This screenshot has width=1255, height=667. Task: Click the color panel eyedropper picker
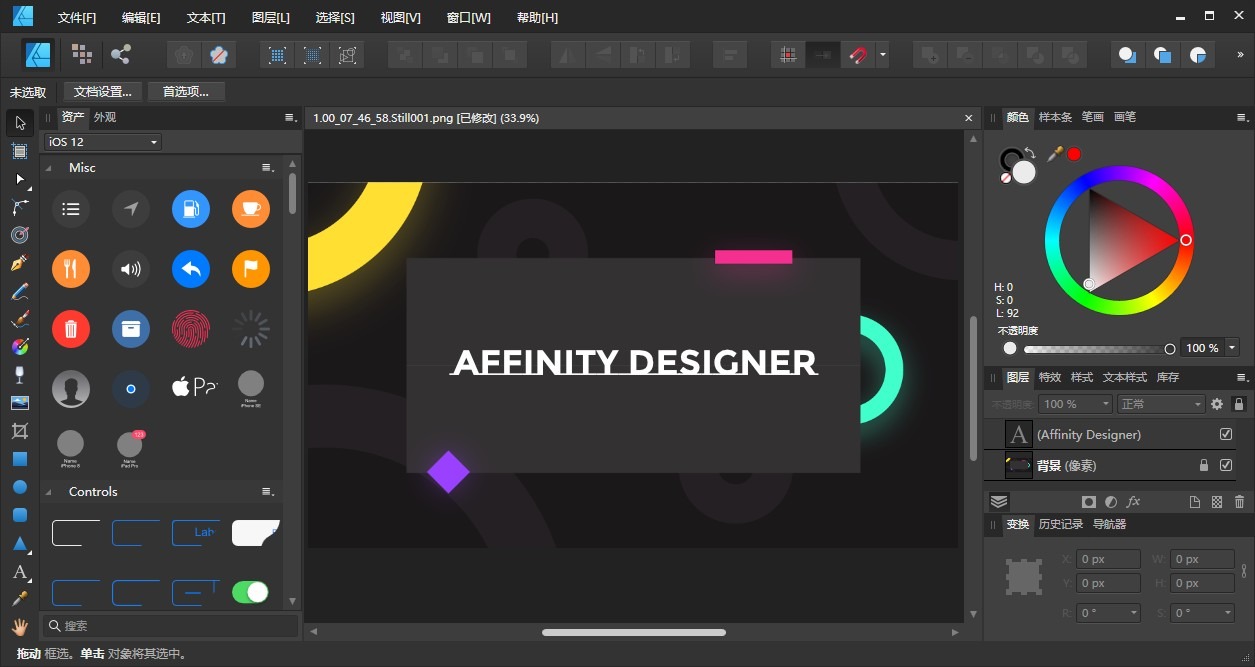coord(1054,154)
